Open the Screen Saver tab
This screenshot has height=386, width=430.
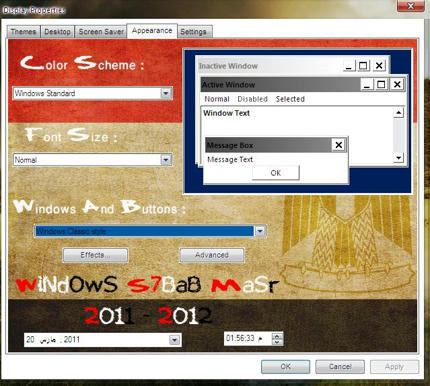(101, 32)
